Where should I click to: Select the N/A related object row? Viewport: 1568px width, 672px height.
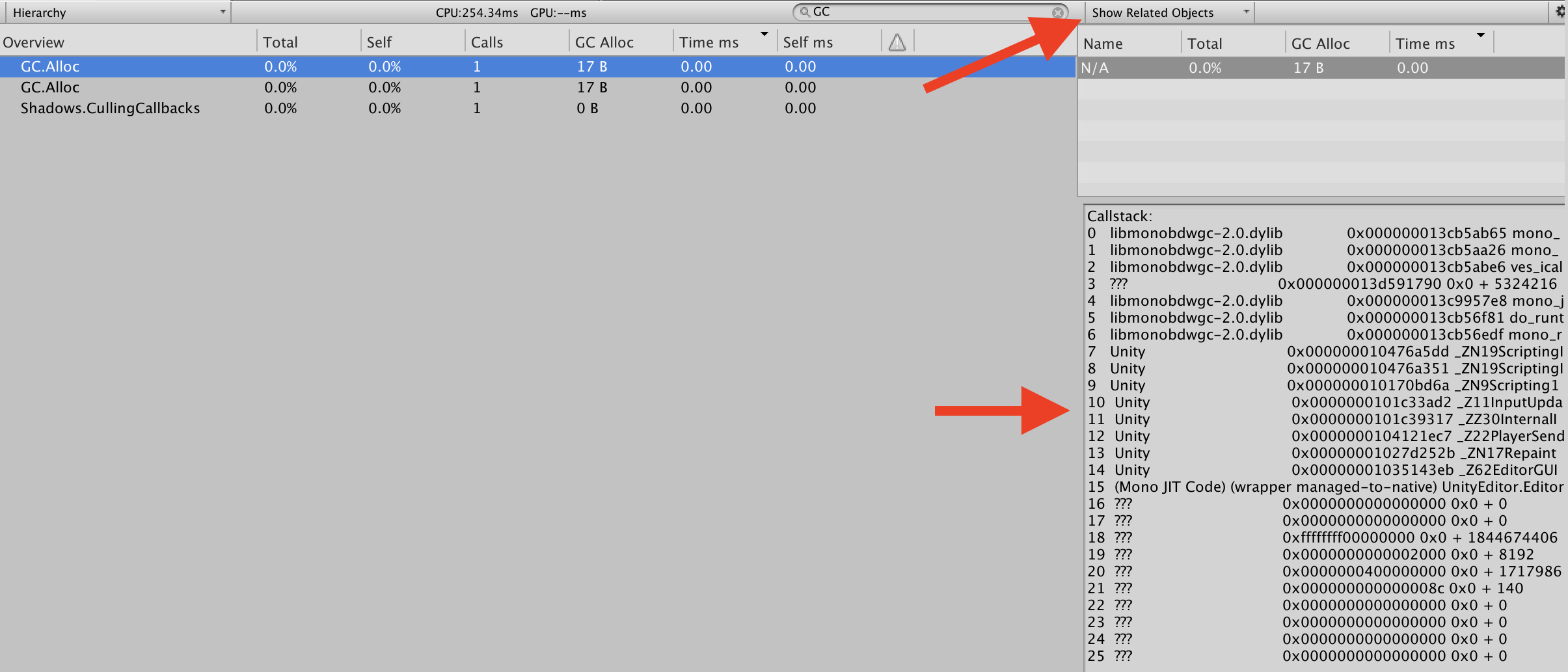pos(1321,68)
